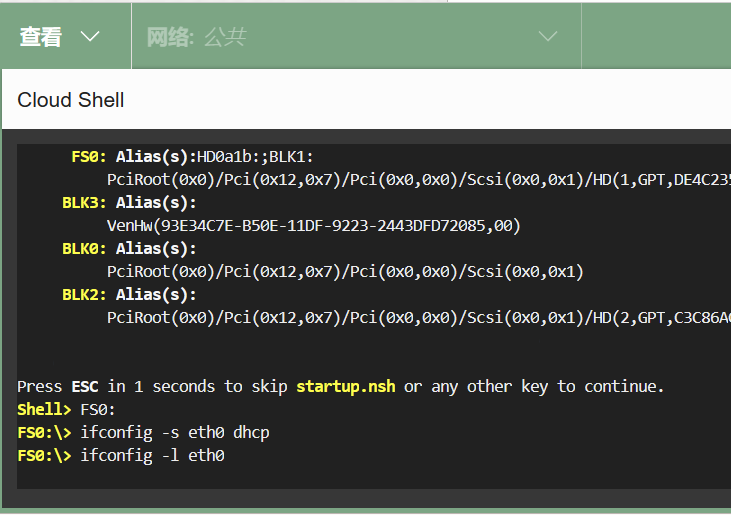731x515 pixels.
Task: Click the BLK3 Alias(s) entry
Action: tap(129, 202)
